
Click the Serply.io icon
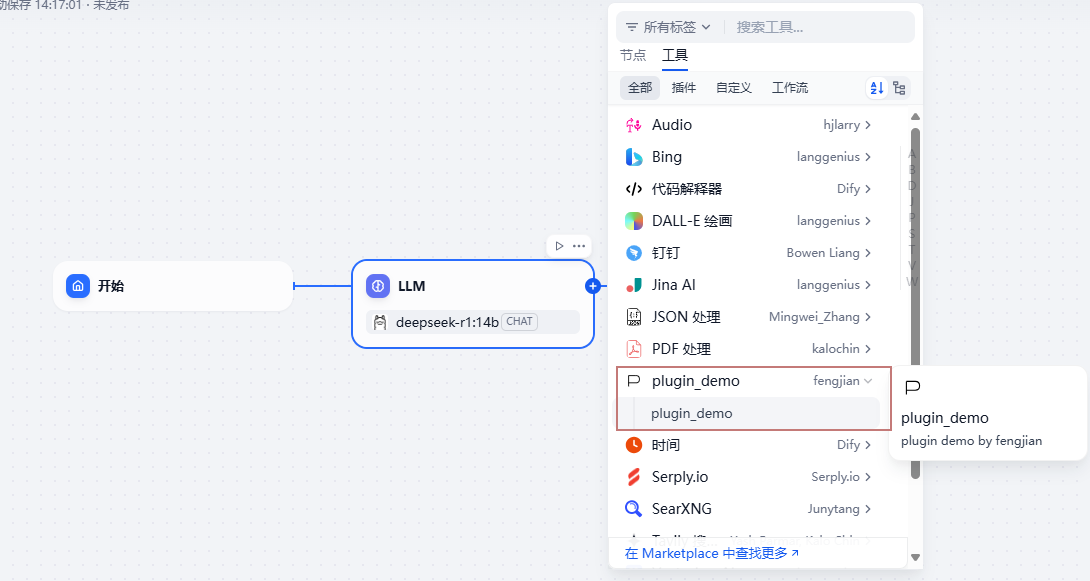coord(633,477)
